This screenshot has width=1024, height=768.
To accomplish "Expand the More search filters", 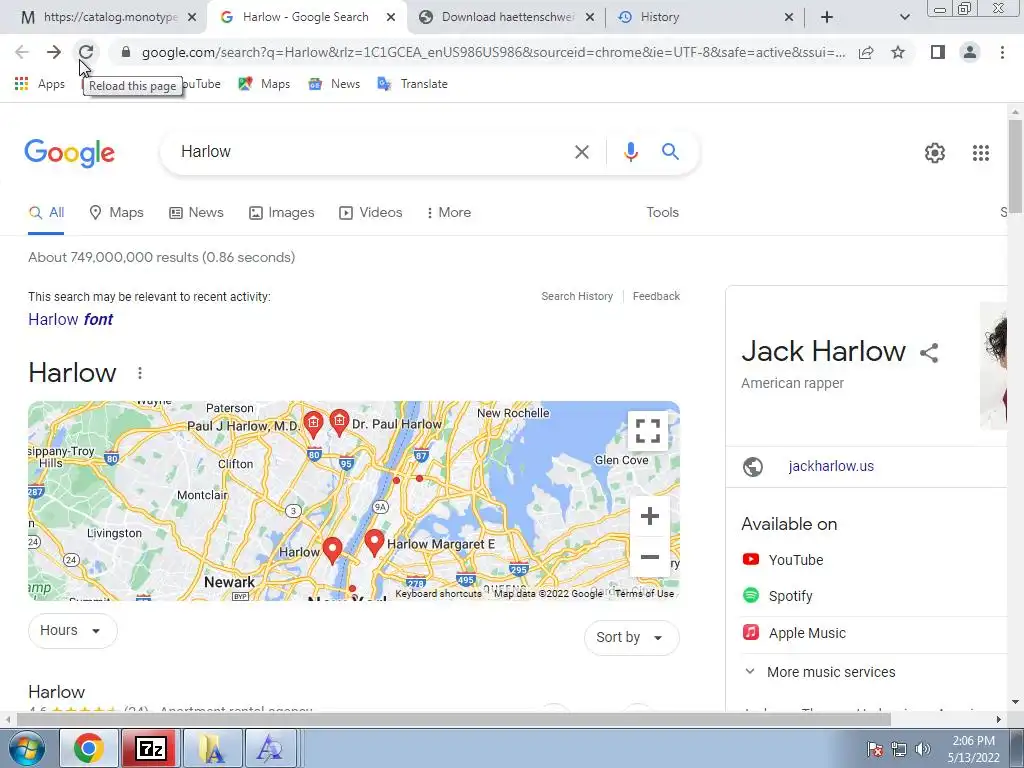I will pyautogui.click(x=448, y=212).
